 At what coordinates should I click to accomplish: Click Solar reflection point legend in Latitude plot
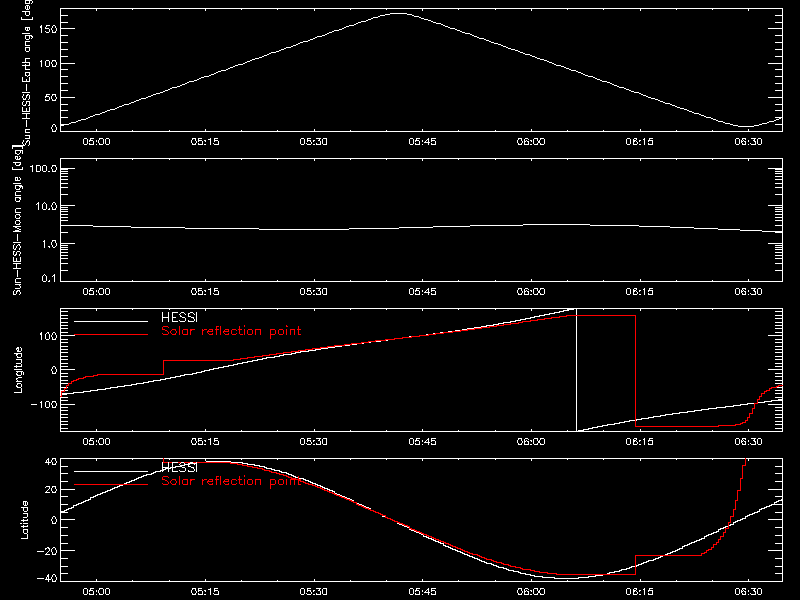[x=231, y=482]
